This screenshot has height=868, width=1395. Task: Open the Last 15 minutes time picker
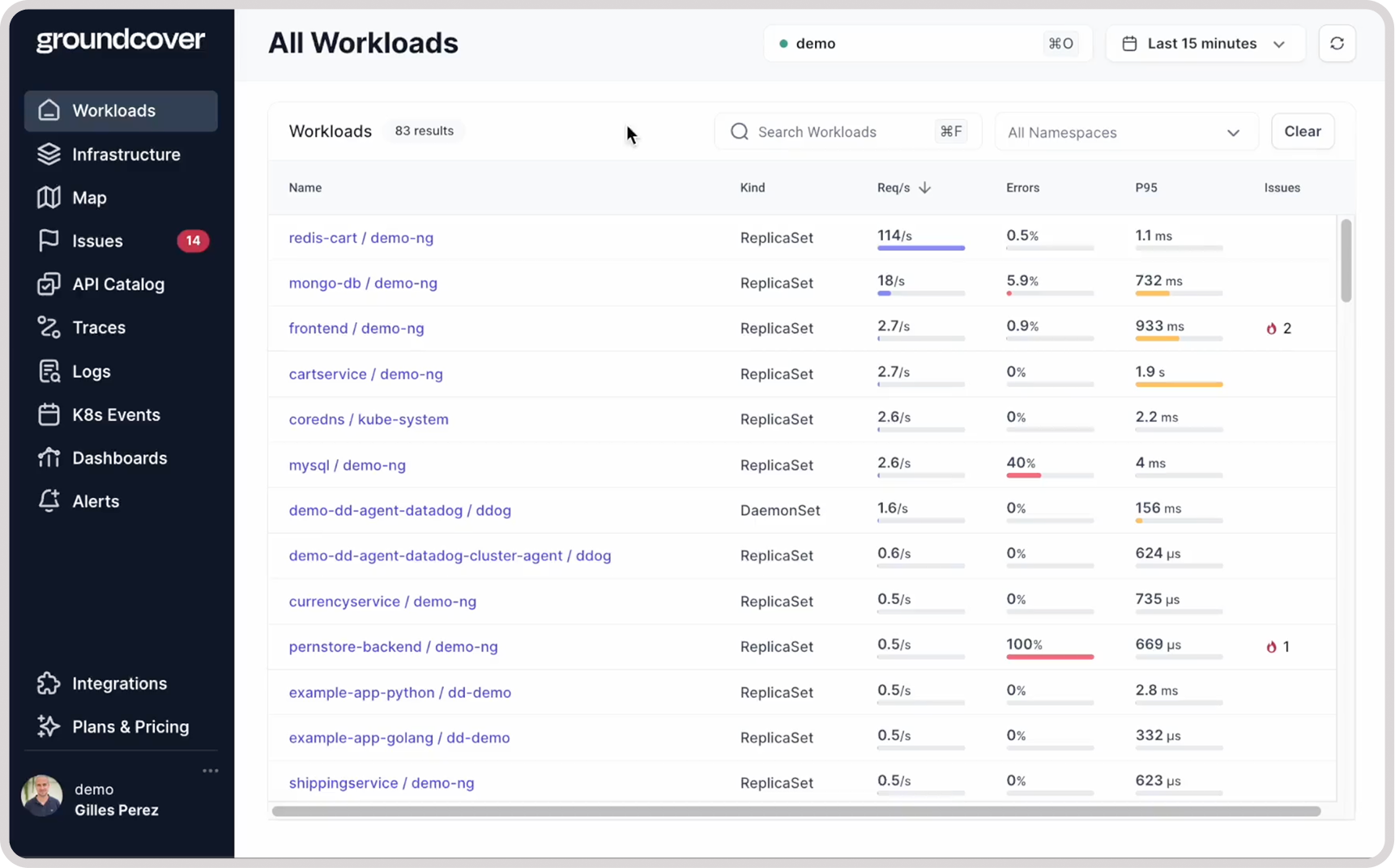tap(1205, 44)
